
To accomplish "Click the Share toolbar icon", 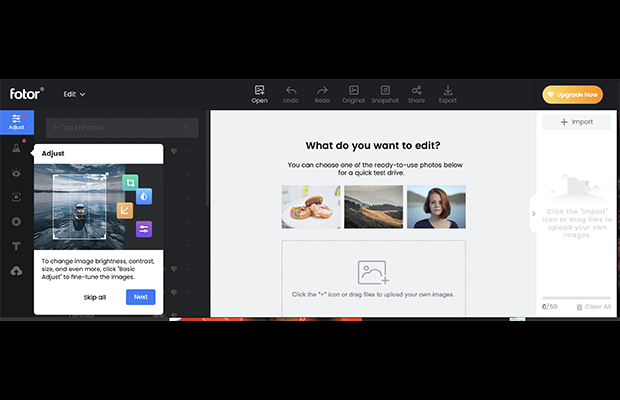I will click(x=416, y=94).
